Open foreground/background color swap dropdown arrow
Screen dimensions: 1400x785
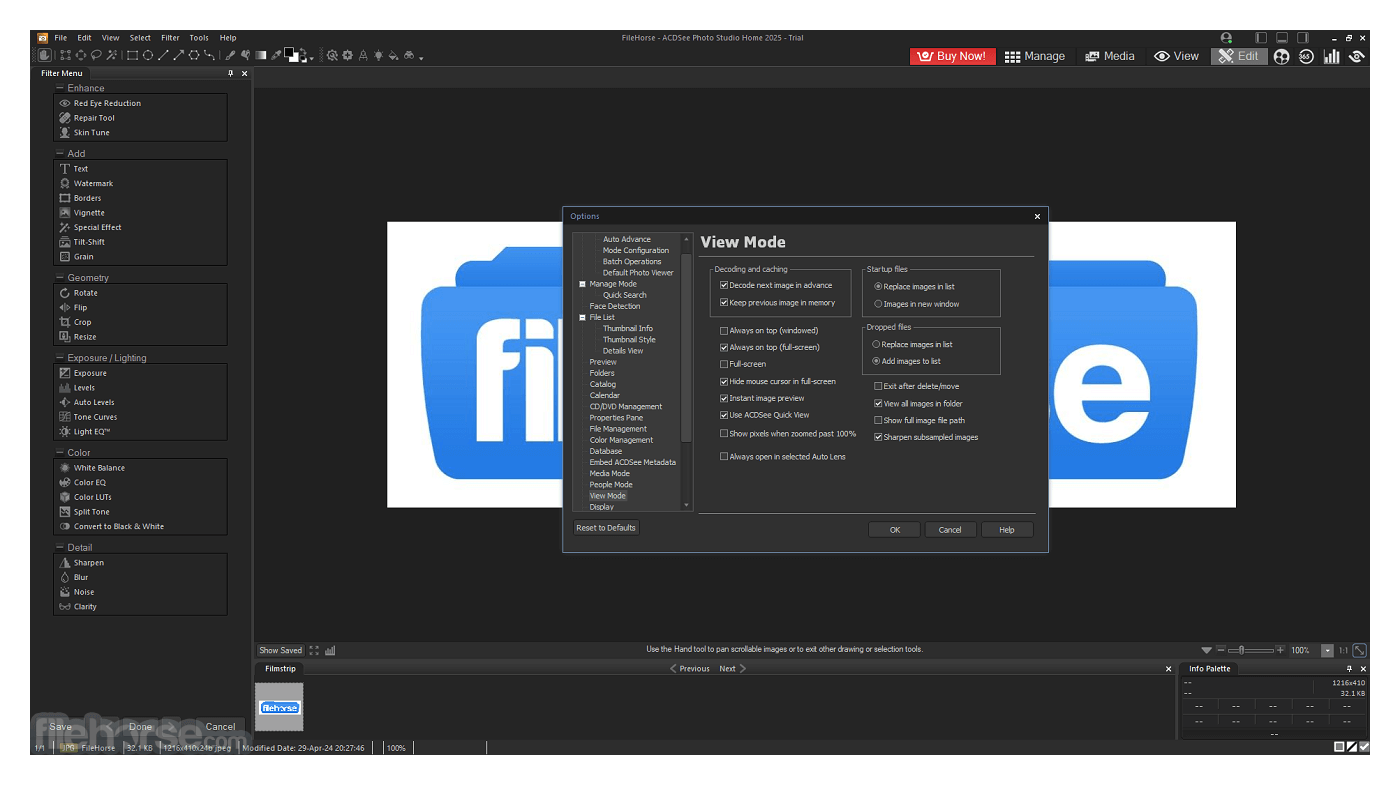(x=311, y=59)
